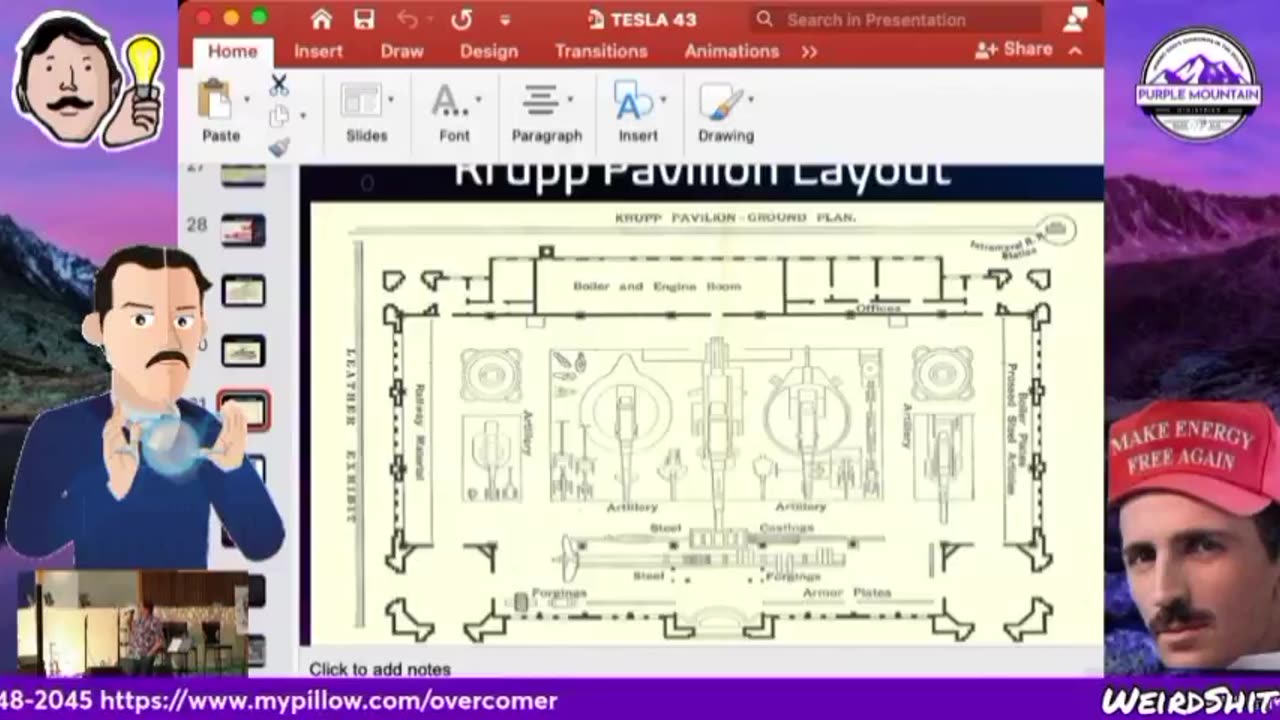This screenshot has width=1280, height=720.
Task: Click the Share button
Action: [x=1013, y=49]
